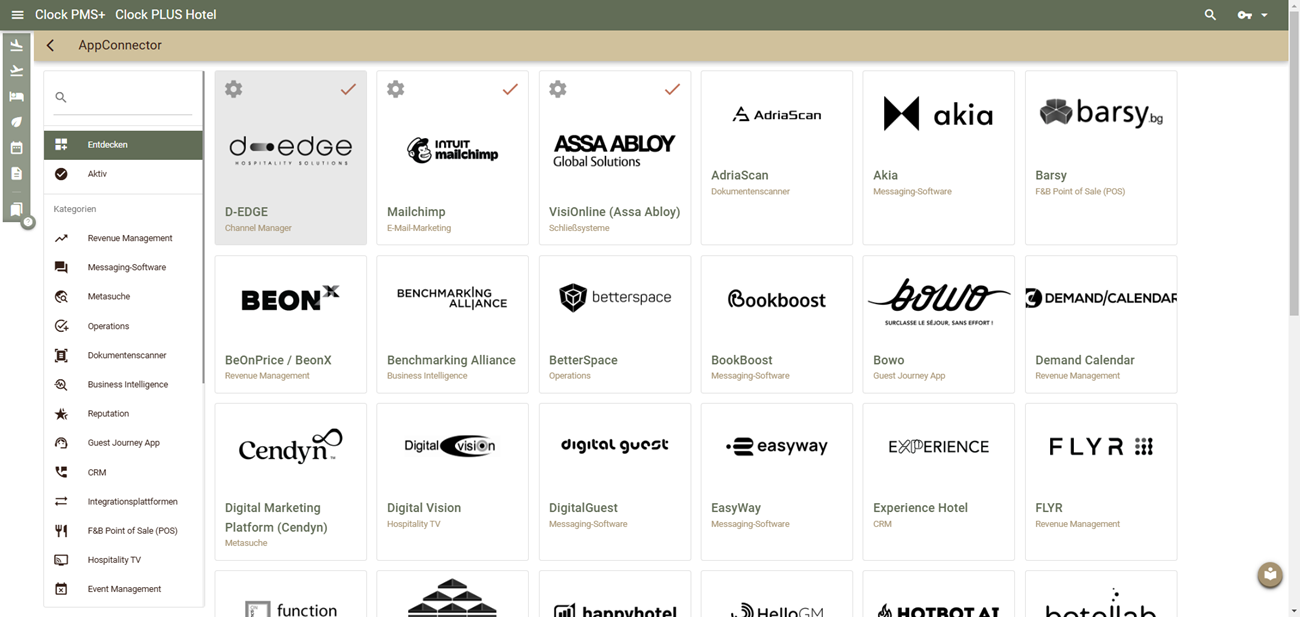Viewport: 1300px width, 617px height.
Task: Click the "Kategorien" heading
Action: tap(75, 209)
